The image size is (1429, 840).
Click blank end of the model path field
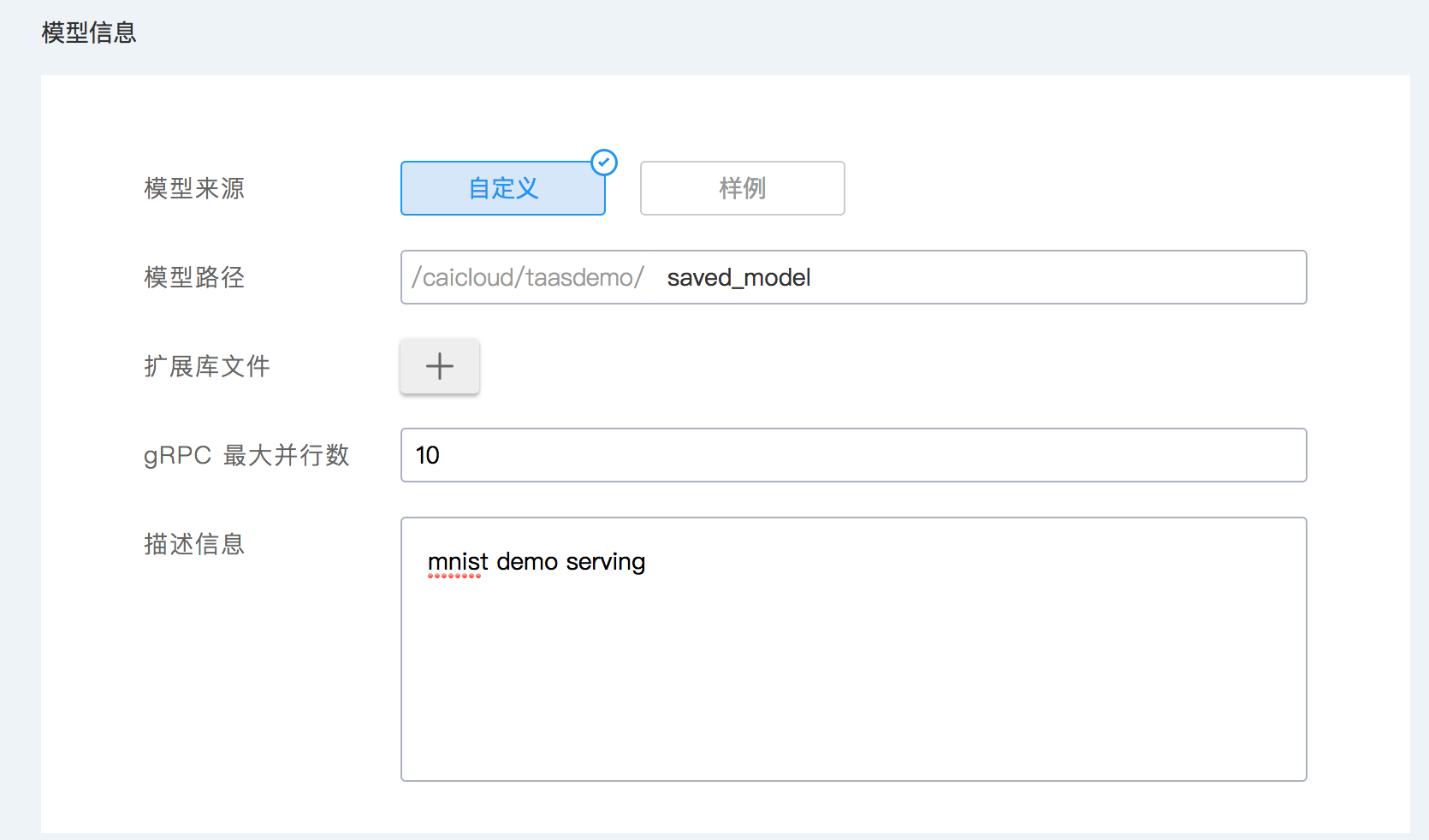coord(1112,277)
